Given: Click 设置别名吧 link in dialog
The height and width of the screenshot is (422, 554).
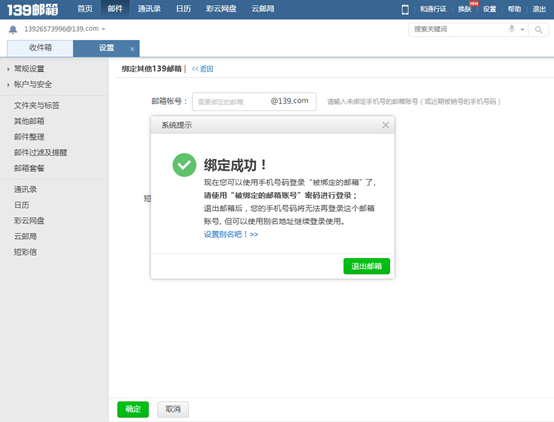Looking at the screenshot, I should (x=231, y=234).
